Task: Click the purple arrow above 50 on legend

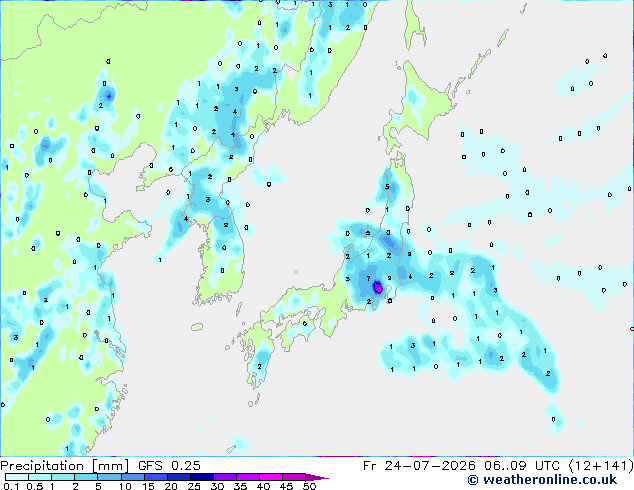Action: tap(317, 477)
